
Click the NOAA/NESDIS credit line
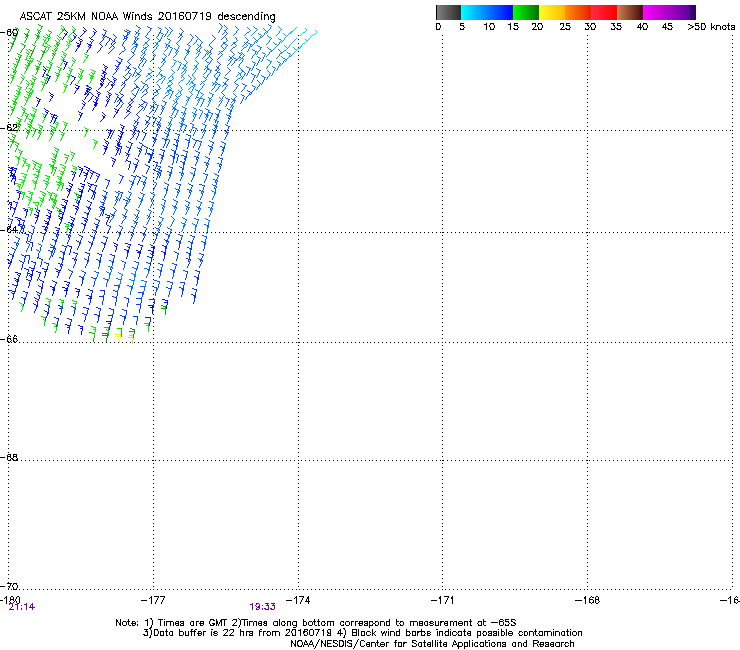(432, 644)
